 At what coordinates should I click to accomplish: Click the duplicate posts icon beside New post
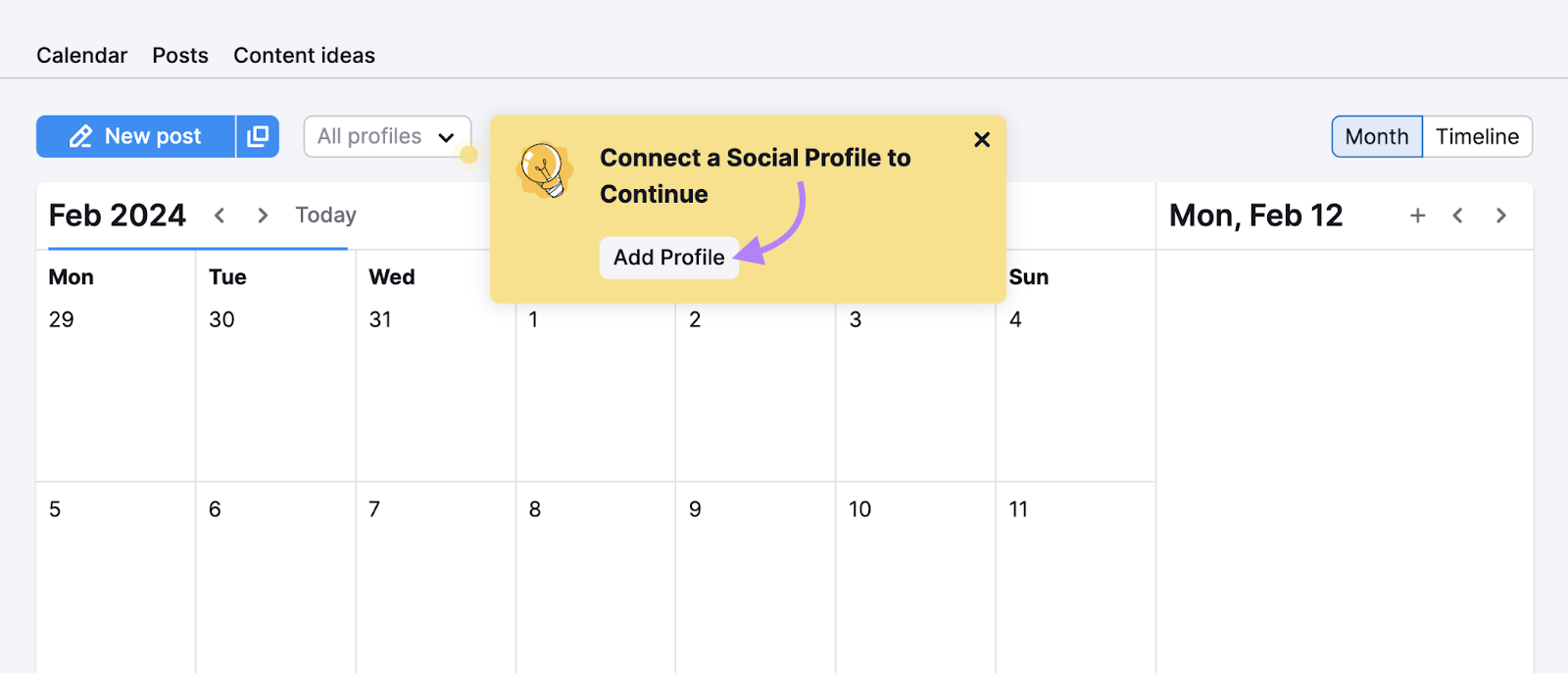click(257, 136)
